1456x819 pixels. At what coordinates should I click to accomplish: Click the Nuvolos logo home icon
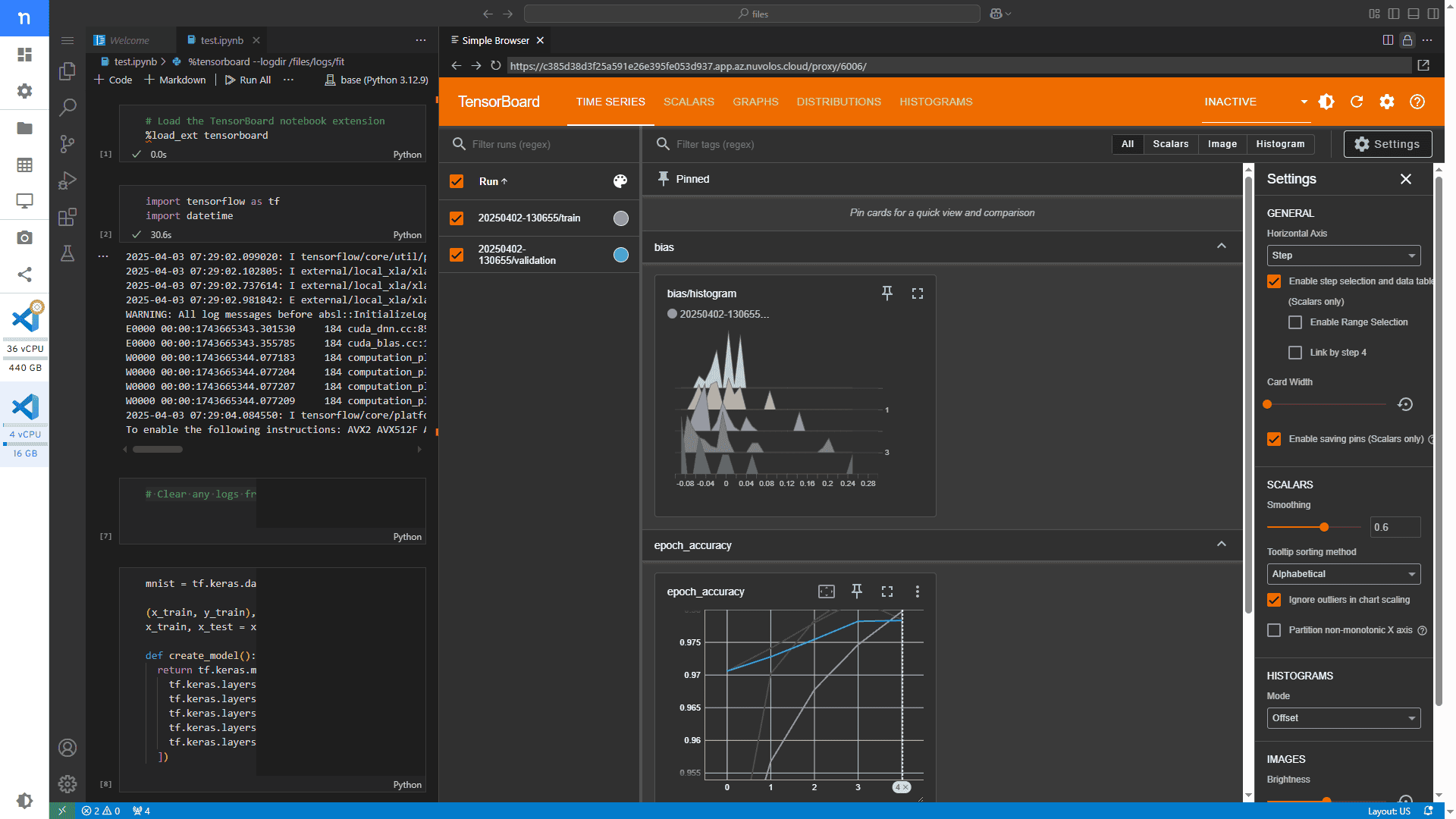(x=24, y=17)
